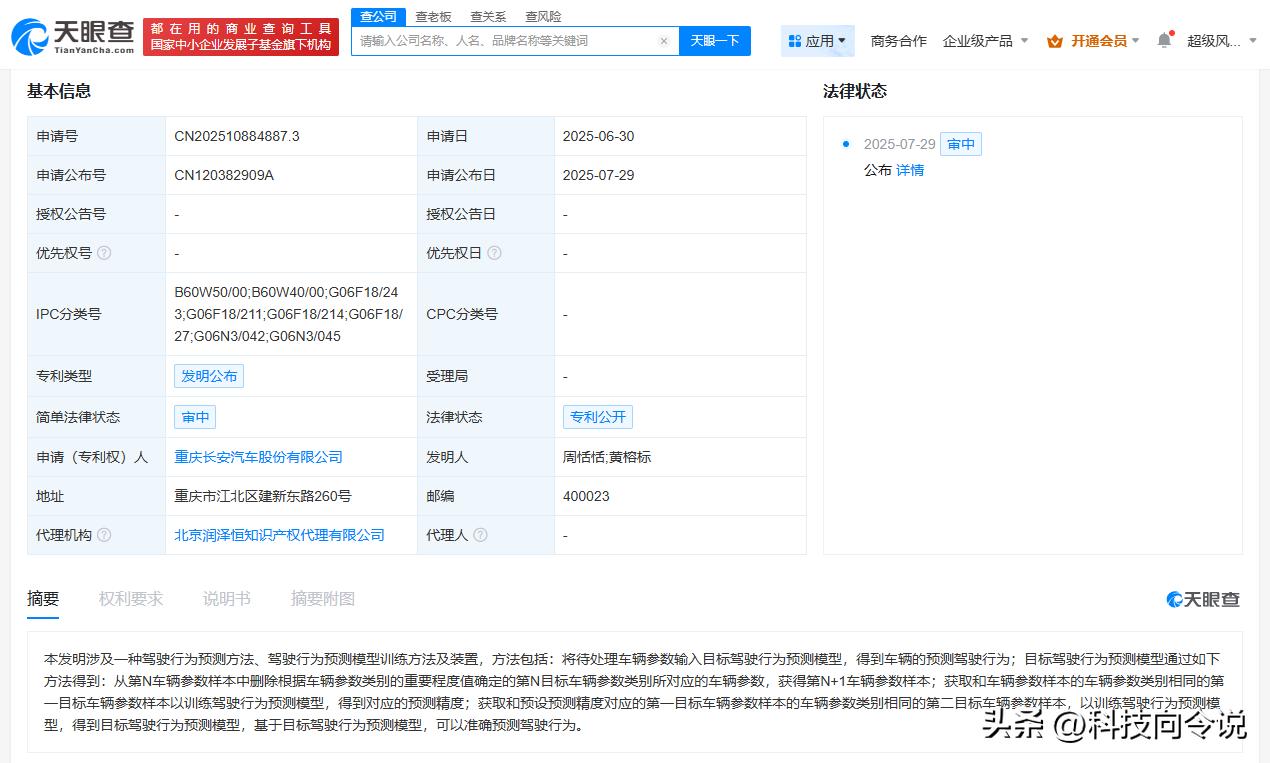Select the IPC classification codes cell
The height and width of the screenshot is (763, 1270).
[289, 314]
